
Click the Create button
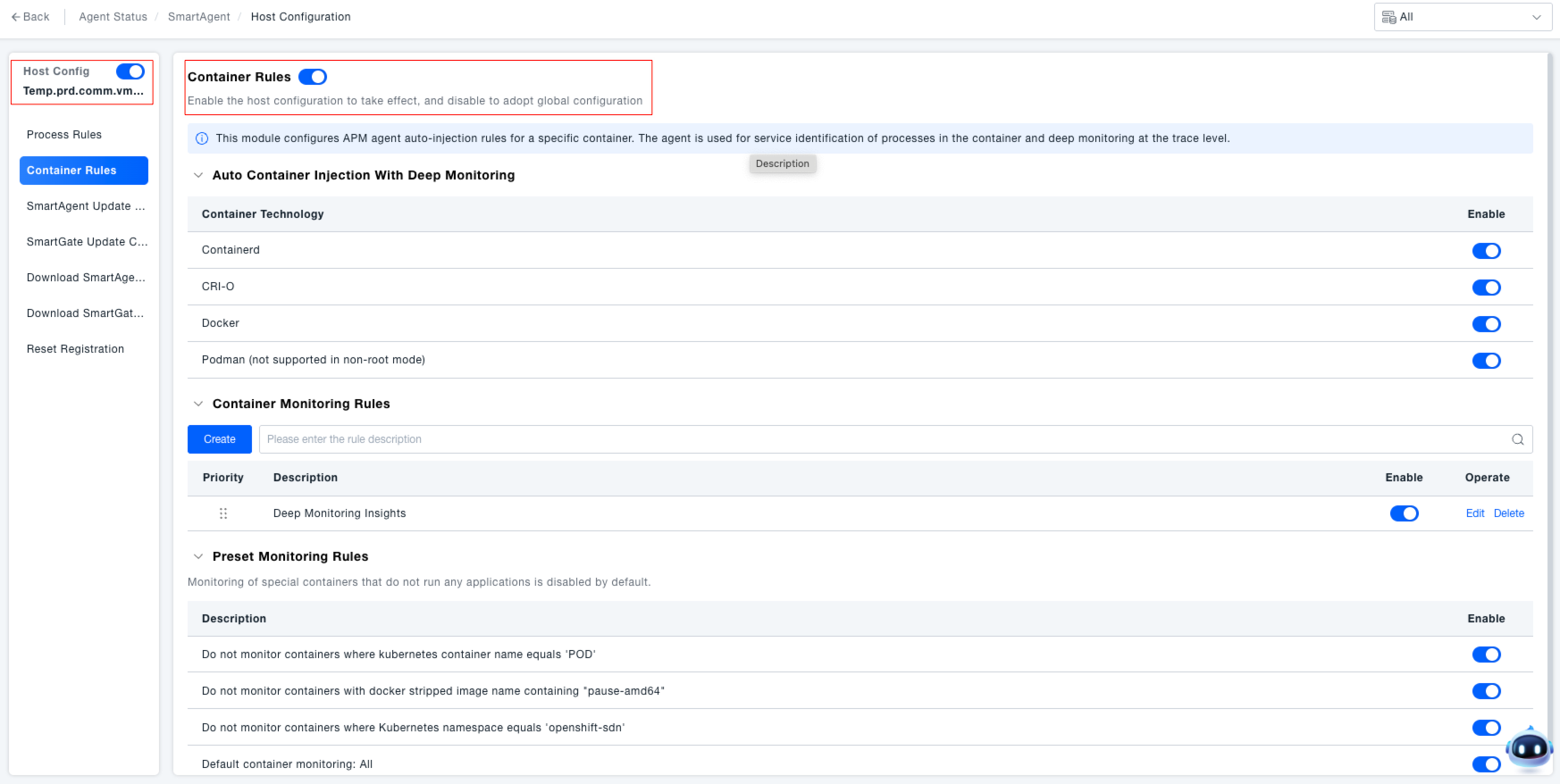click(220, 439)
